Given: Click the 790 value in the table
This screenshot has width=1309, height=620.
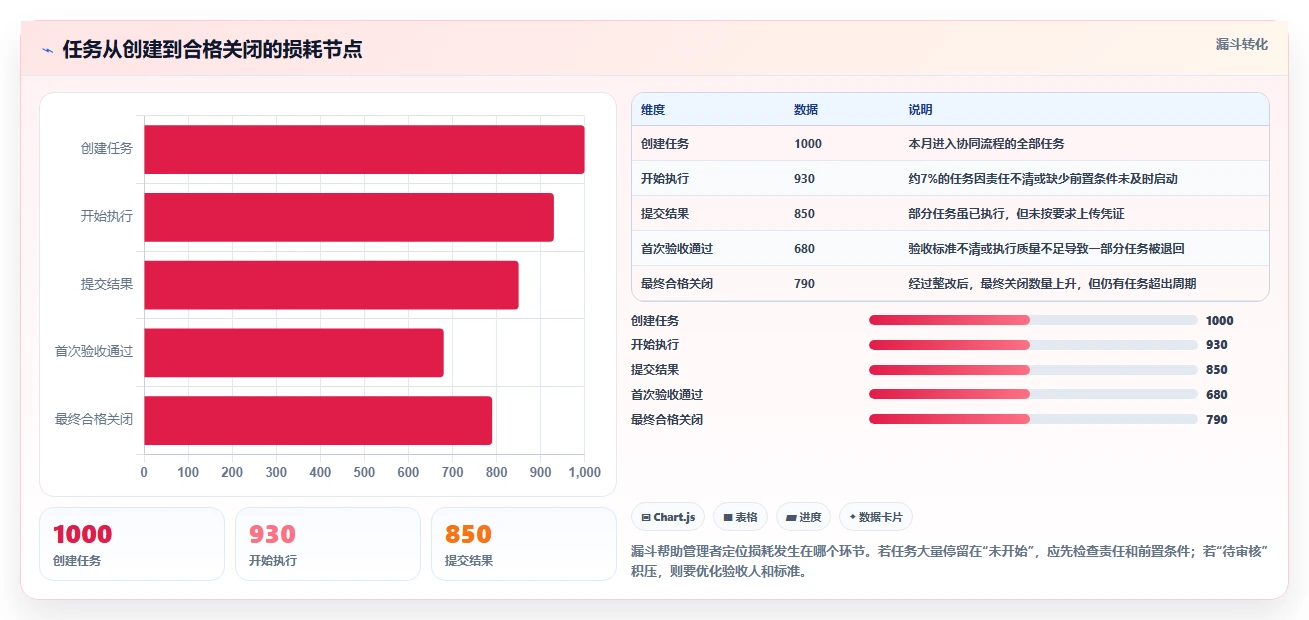Looking at the screenshot, I should pyautogui.click(x=804, y=284).
